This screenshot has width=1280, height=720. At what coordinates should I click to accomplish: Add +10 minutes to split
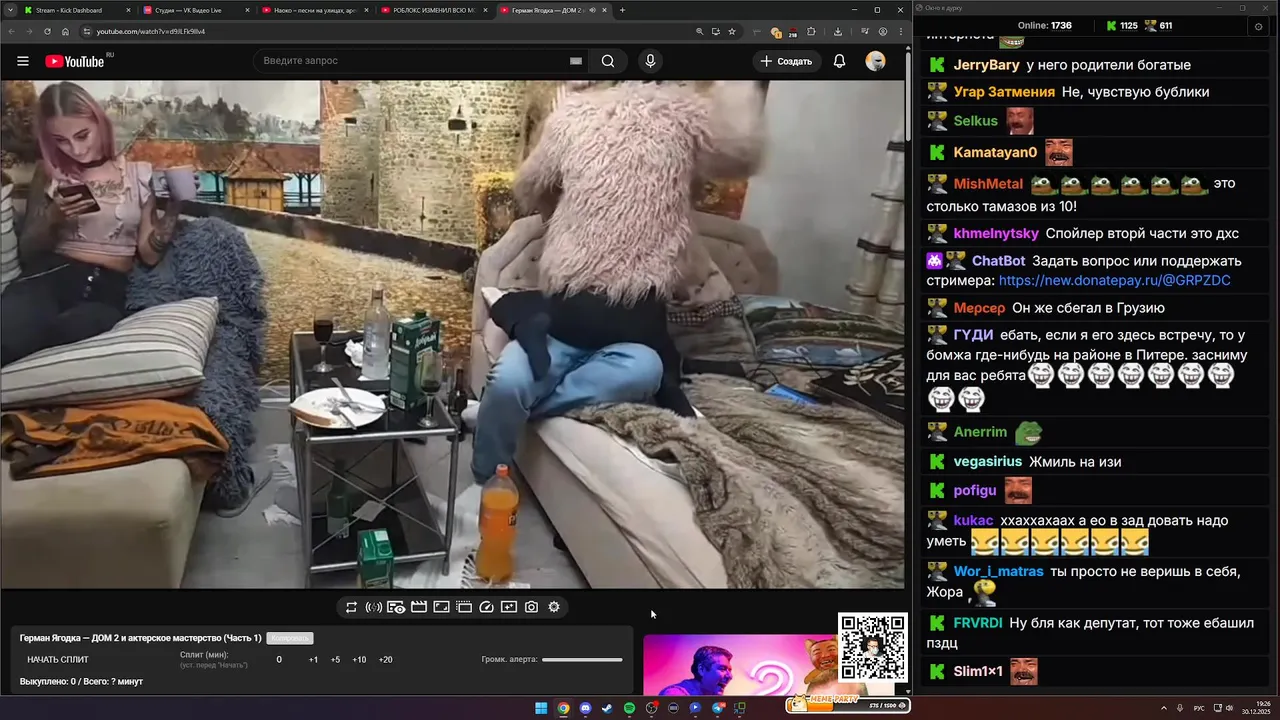coord(359,660)
